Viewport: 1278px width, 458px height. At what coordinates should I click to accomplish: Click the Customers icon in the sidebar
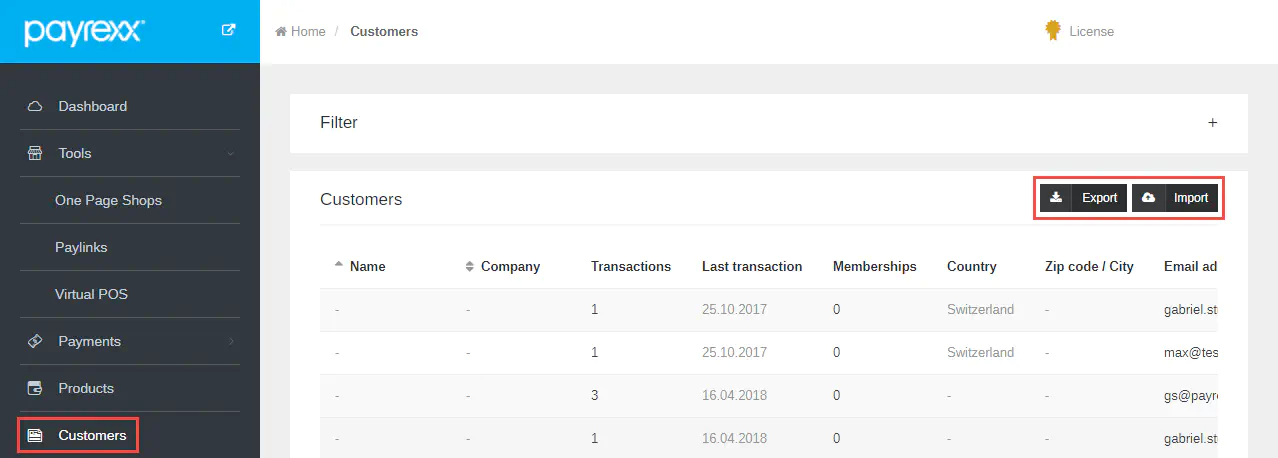point(35,435)
